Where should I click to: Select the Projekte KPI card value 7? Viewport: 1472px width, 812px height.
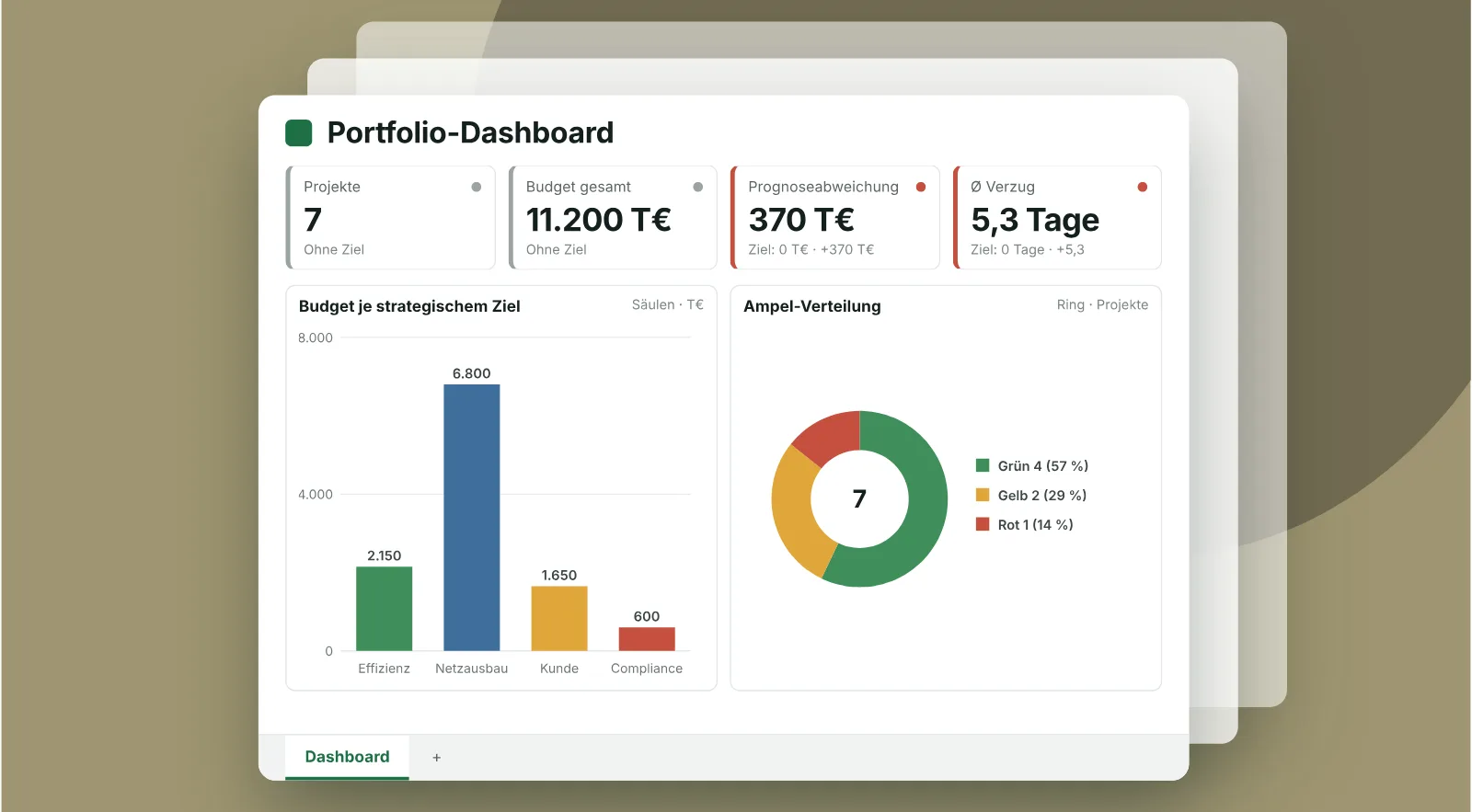313,220
